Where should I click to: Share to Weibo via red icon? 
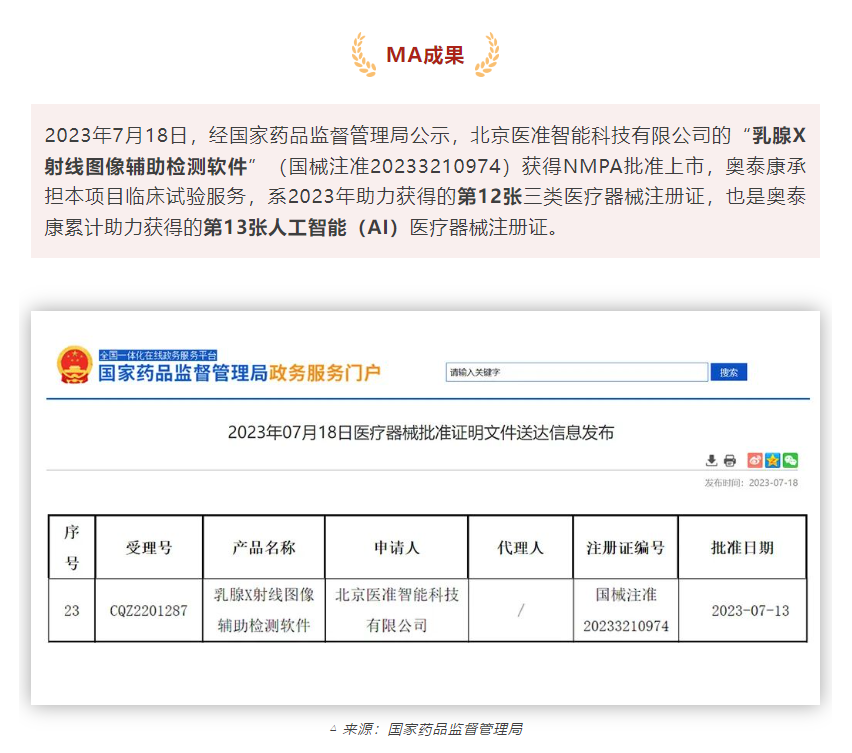756,460
